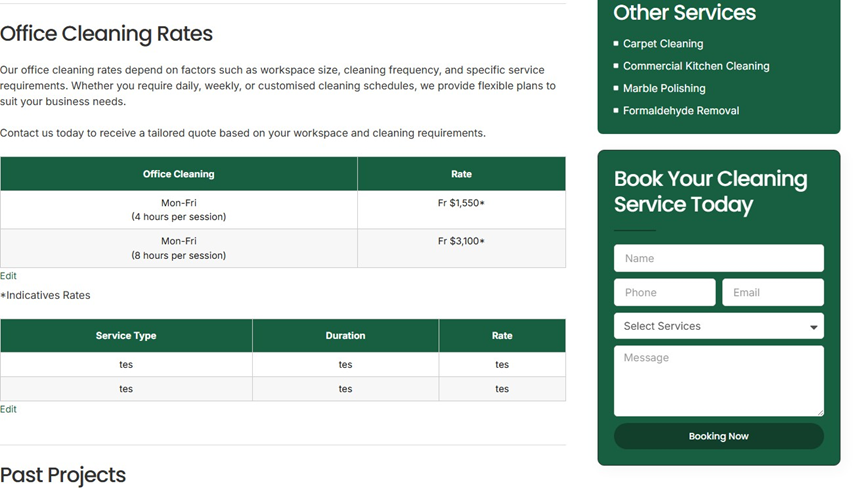Screen dimensions: 853x488
Task: Click Edit below the Office Cleaning table
Action: 8,276
